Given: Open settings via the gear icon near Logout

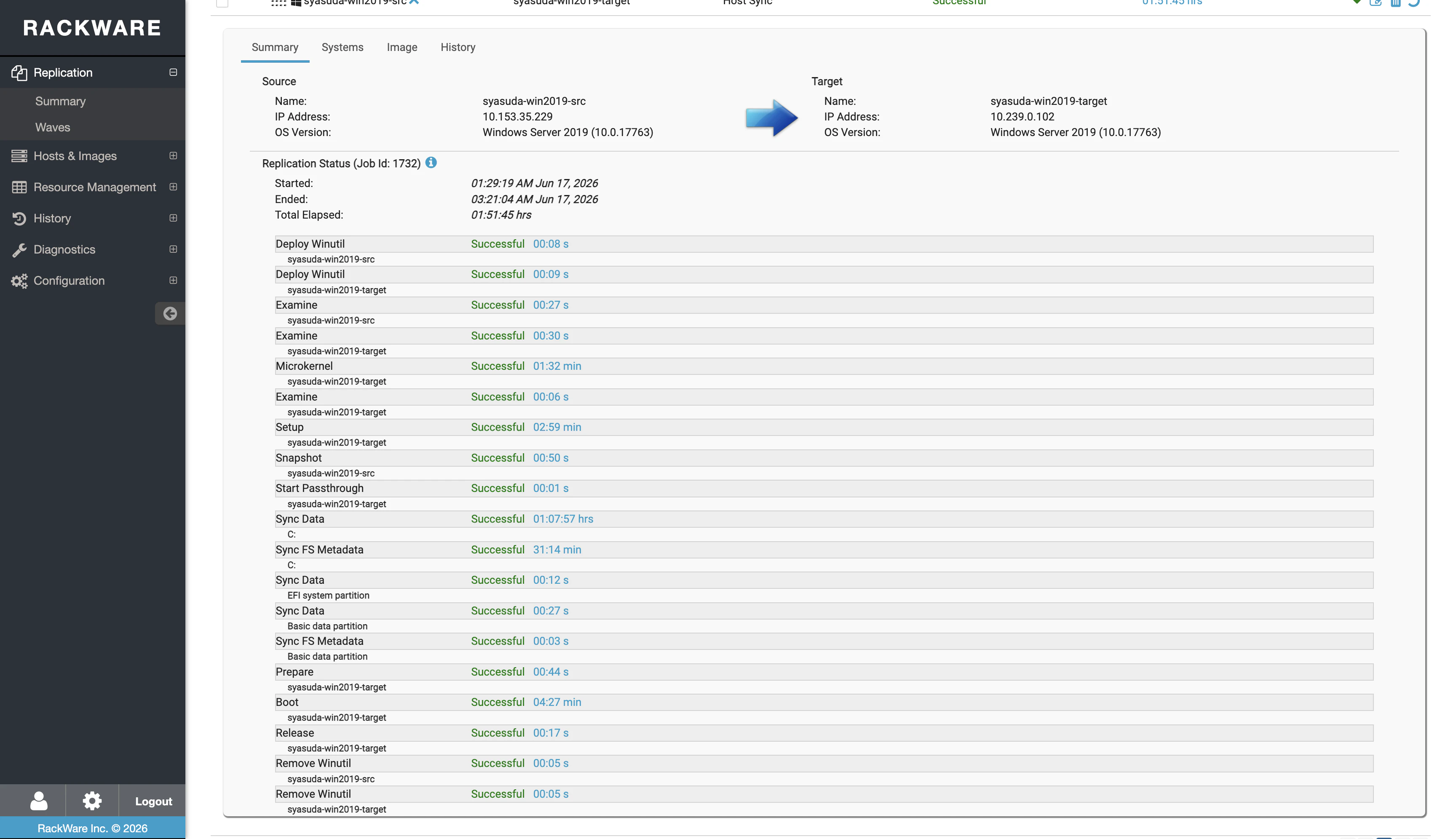Looking at the screenshot, I should [92, 800].
